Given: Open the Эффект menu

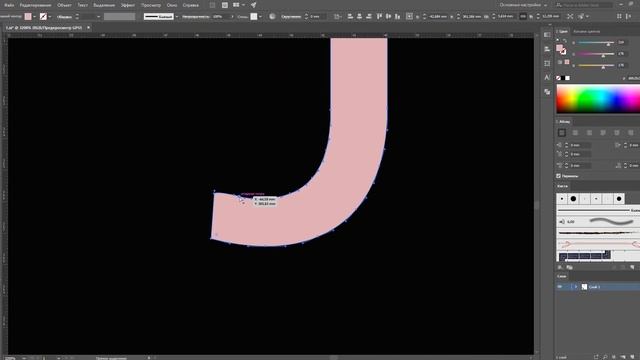Looking at the screenshot, I should point(128,5).
